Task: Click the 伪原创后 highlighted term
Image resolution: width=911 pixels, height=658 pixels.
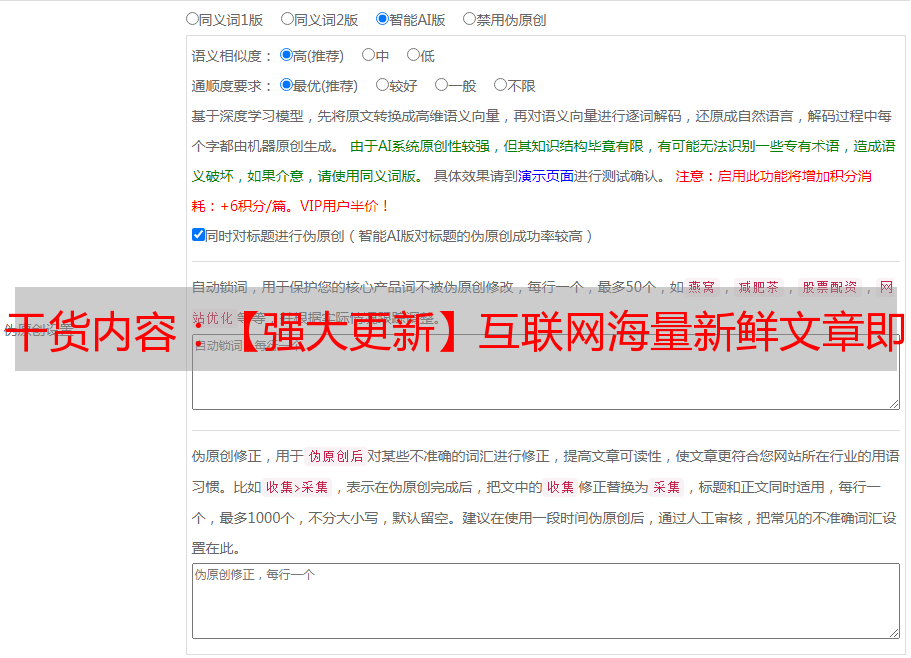Action: 336,456
